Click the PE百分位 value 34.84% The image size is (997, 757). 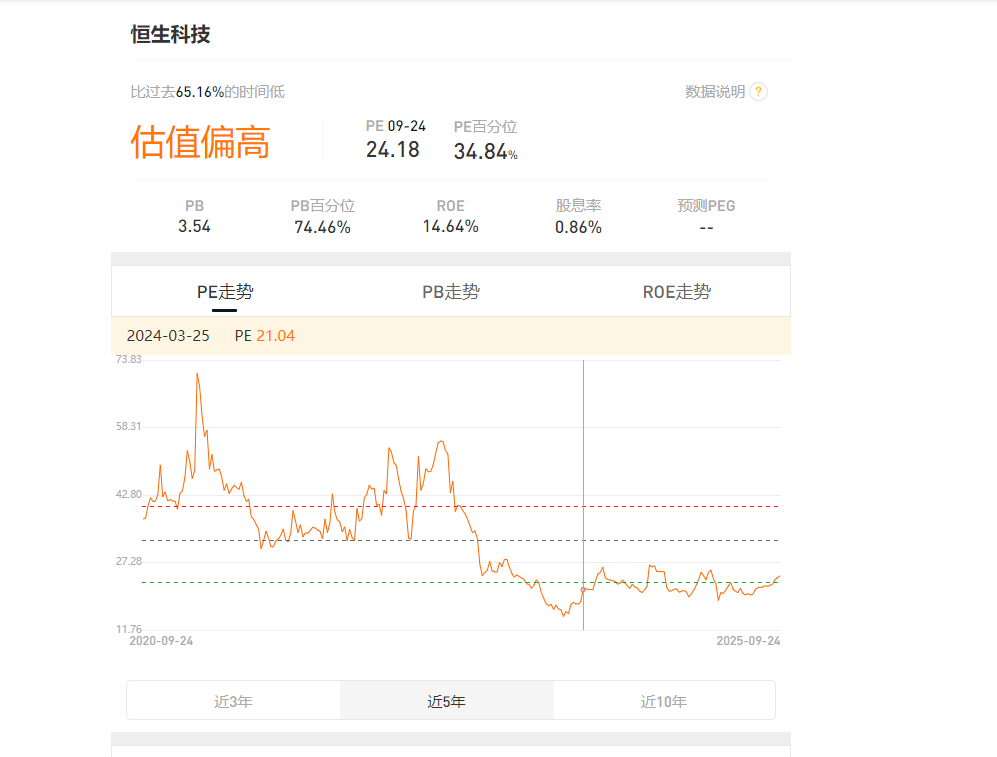pyautogui.click(x=485, y=152)
